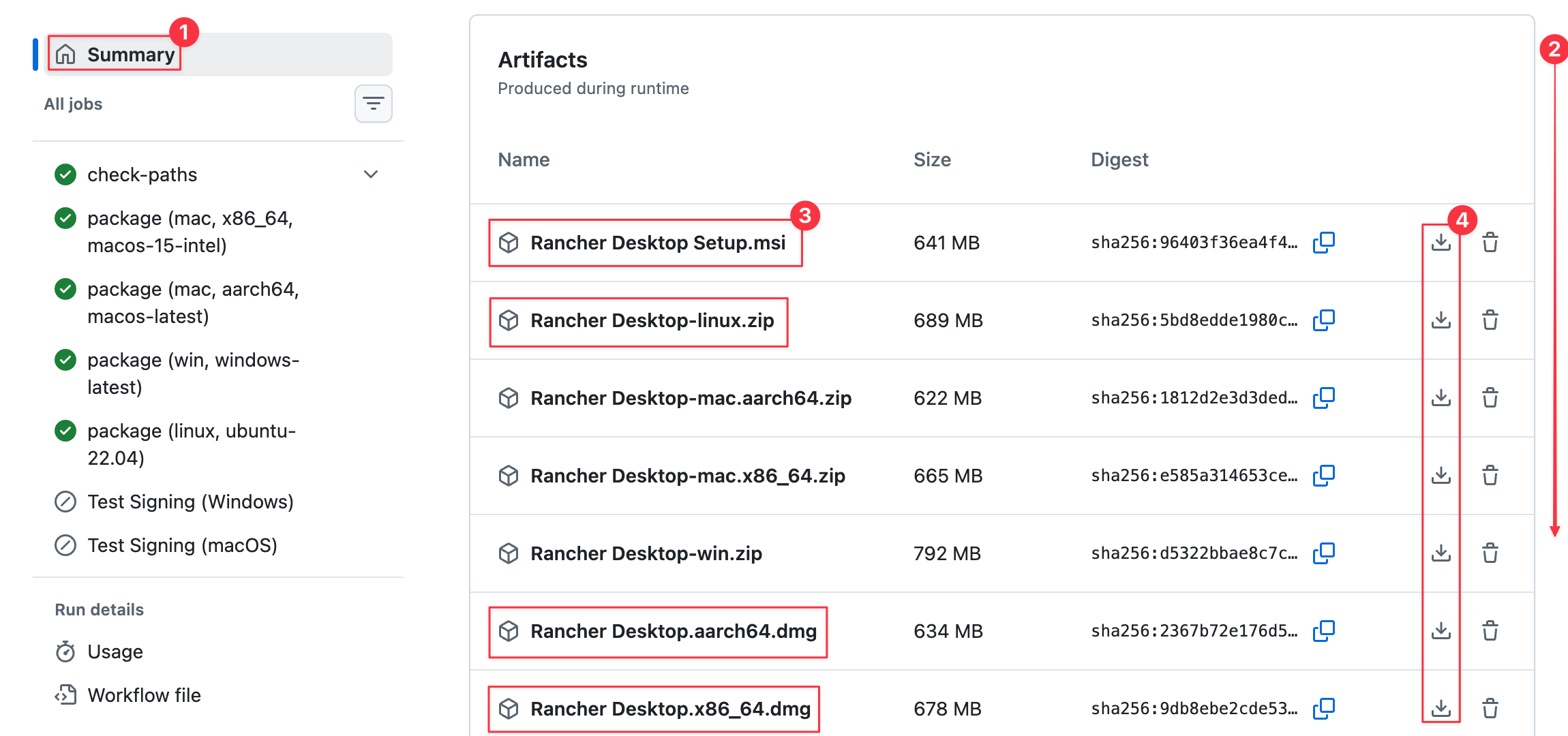This screenshot has height=736, width=1568.
Task: Open package (linux, ubuntu-22.04) job
Action: (x=192, y=444)
